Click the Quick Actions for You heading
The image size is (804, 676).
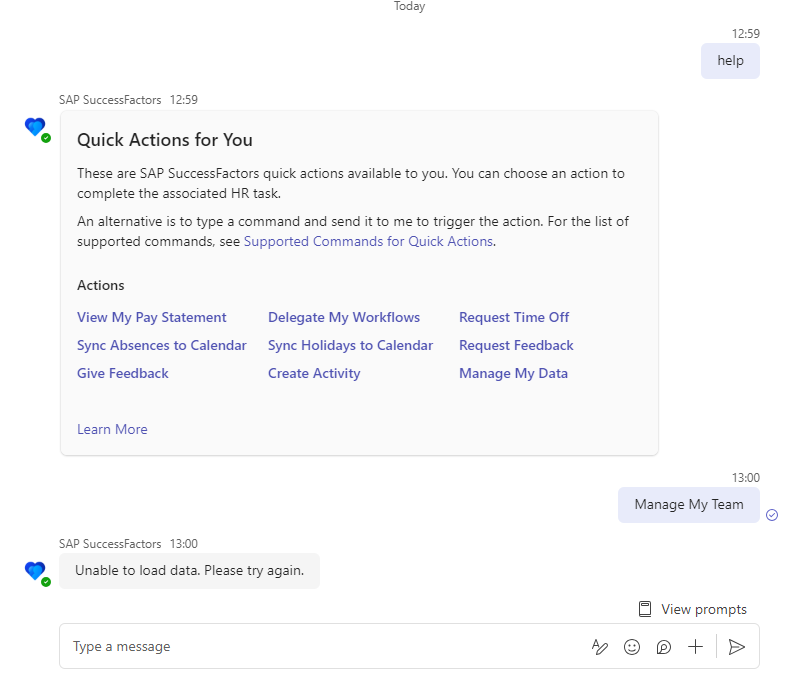(x=165, y=140)
